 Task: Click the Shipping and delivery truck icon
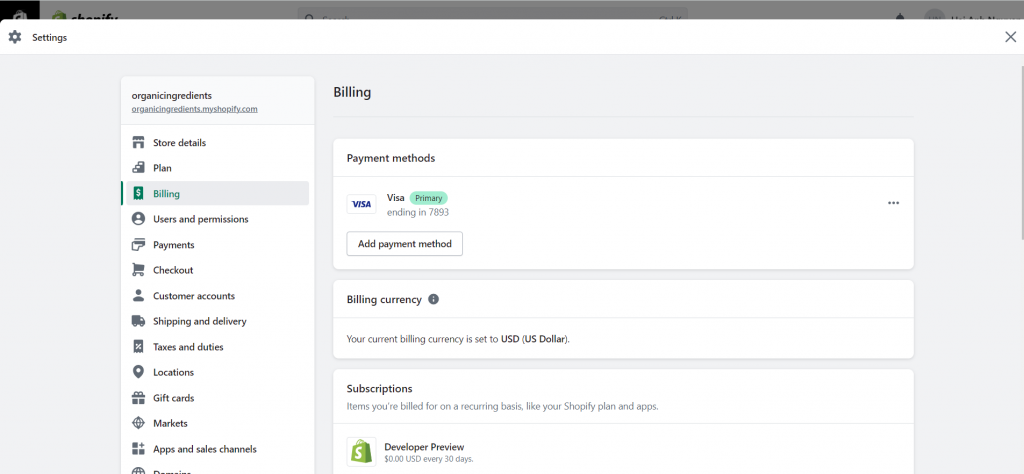(x=138, y=321)
